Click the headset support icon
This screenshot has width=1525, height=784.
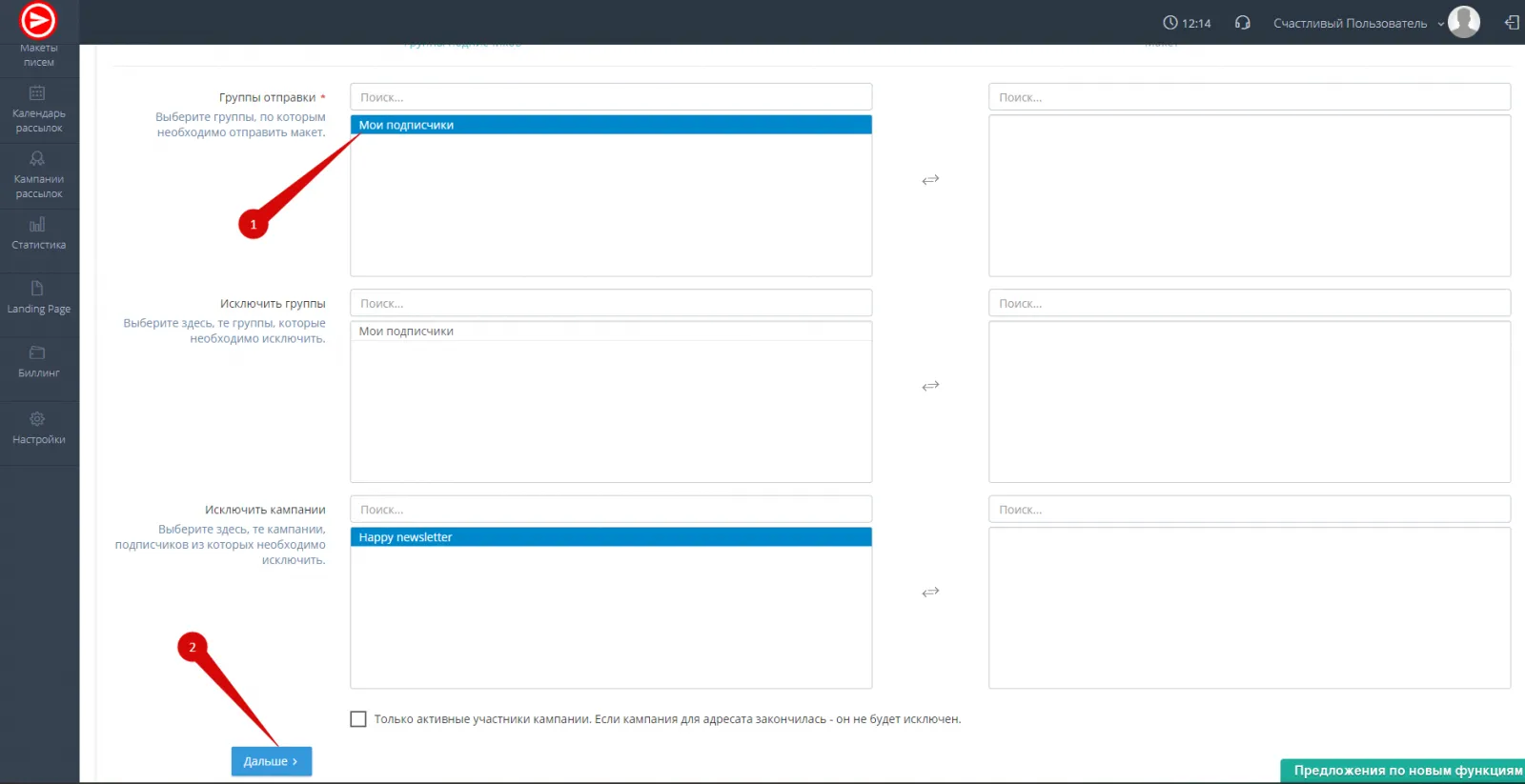click(x=1242, y=23)
